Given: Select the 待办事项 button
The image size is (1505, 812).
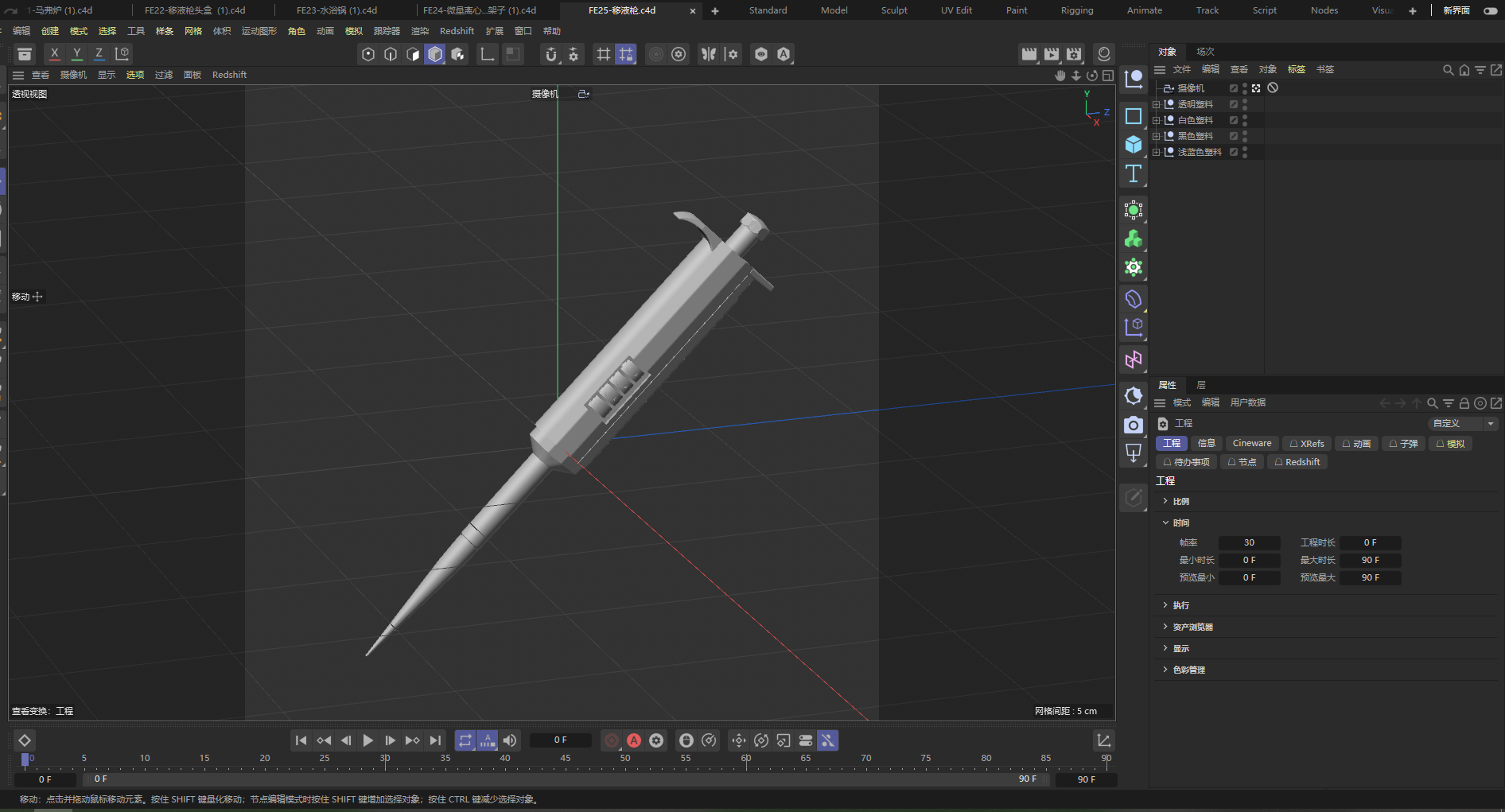Looking at the screenshot, I should pos(1186,462).
